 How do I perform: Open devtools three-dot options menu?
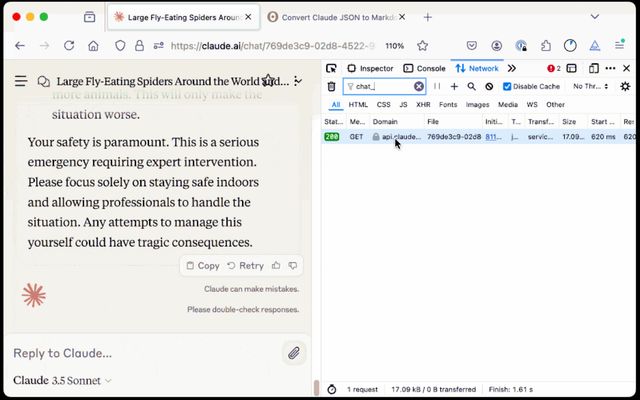click(610, 68)
